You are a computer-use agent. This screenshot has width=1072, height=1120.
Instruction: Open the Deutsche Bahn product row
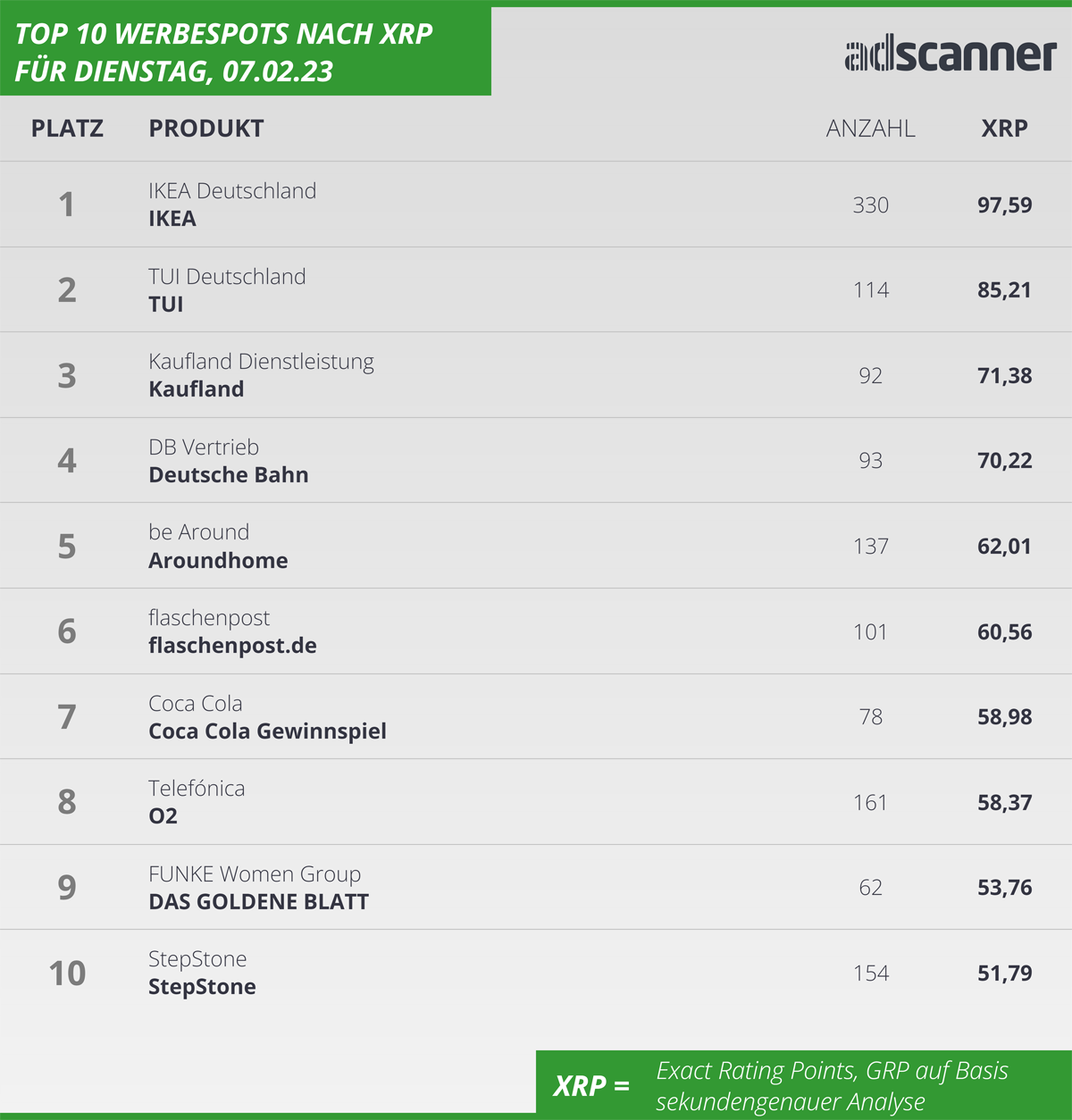536,461
